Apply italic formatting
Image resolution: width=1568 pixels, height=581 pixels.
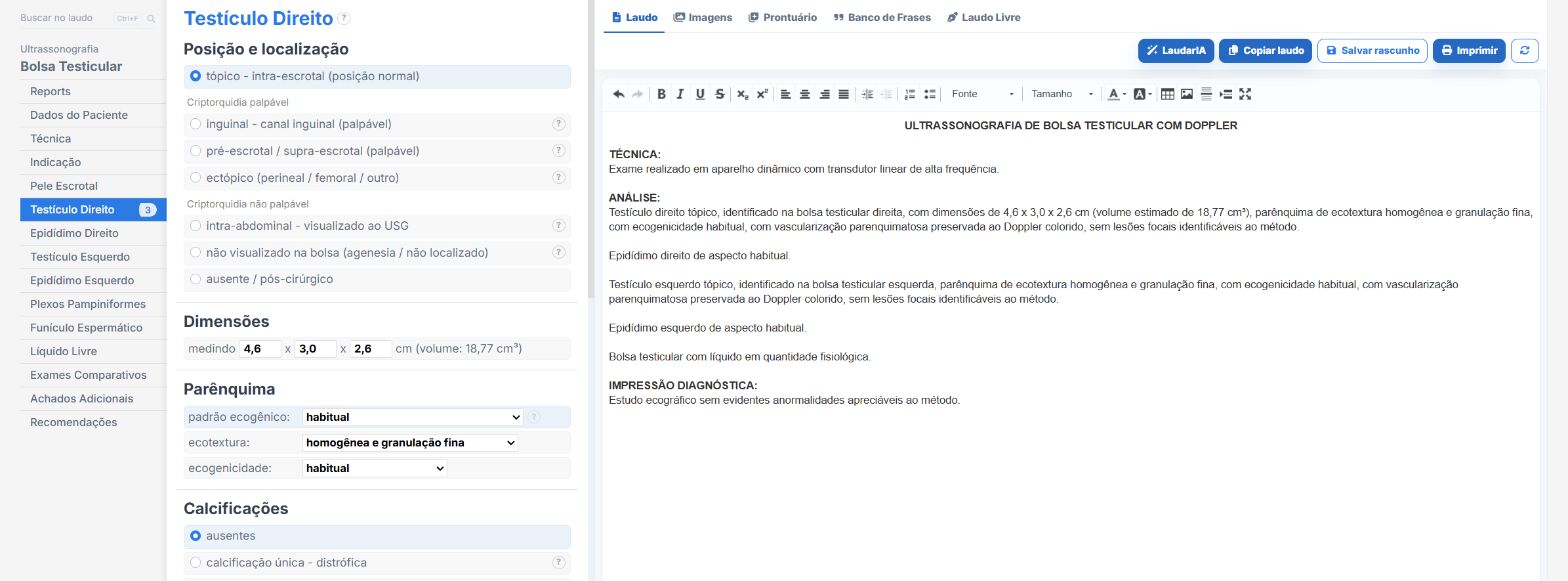tap(680, 94)
